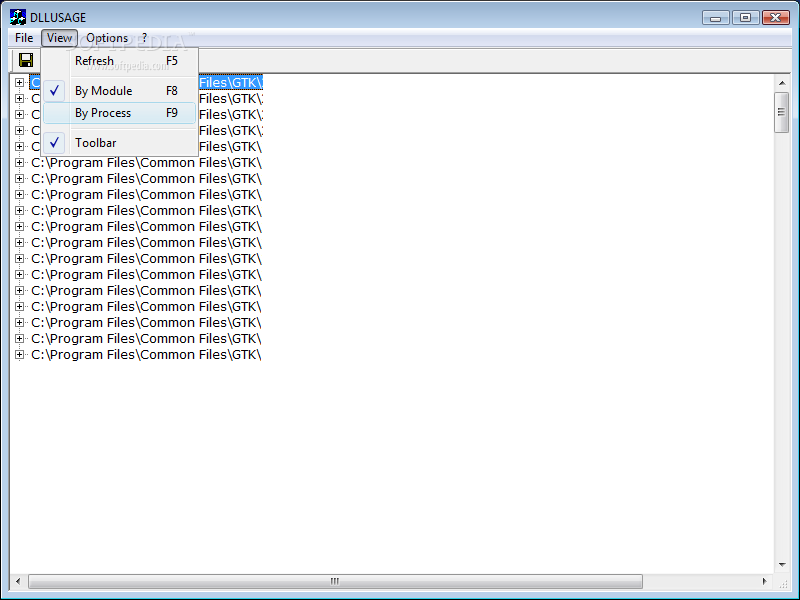Close the DLLUSAGE window
The image size is (800, 600).
[776, 18]
